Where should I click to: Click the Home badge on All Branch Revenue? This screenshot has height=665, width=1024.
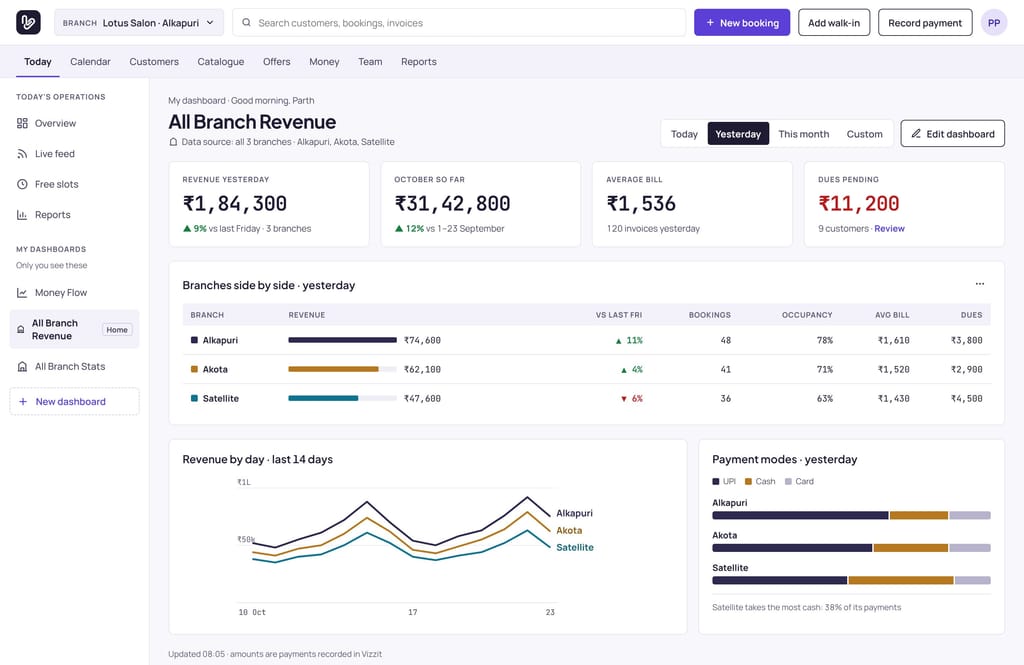117,330
